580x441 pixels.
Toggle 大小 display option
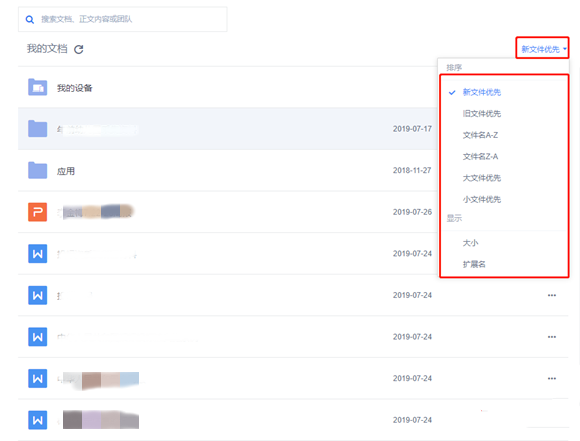point(470,243)
